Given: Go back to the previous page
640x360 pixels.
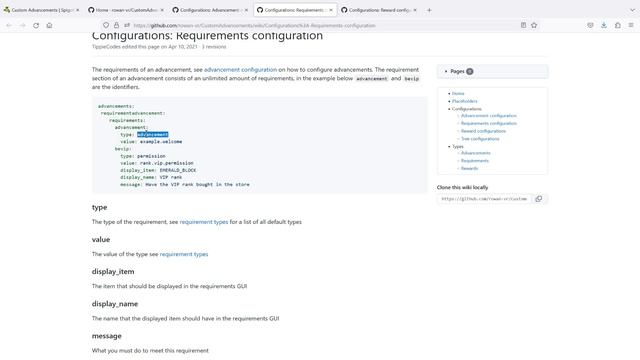Looking at the screenshot, I should [x=9, y=25].
